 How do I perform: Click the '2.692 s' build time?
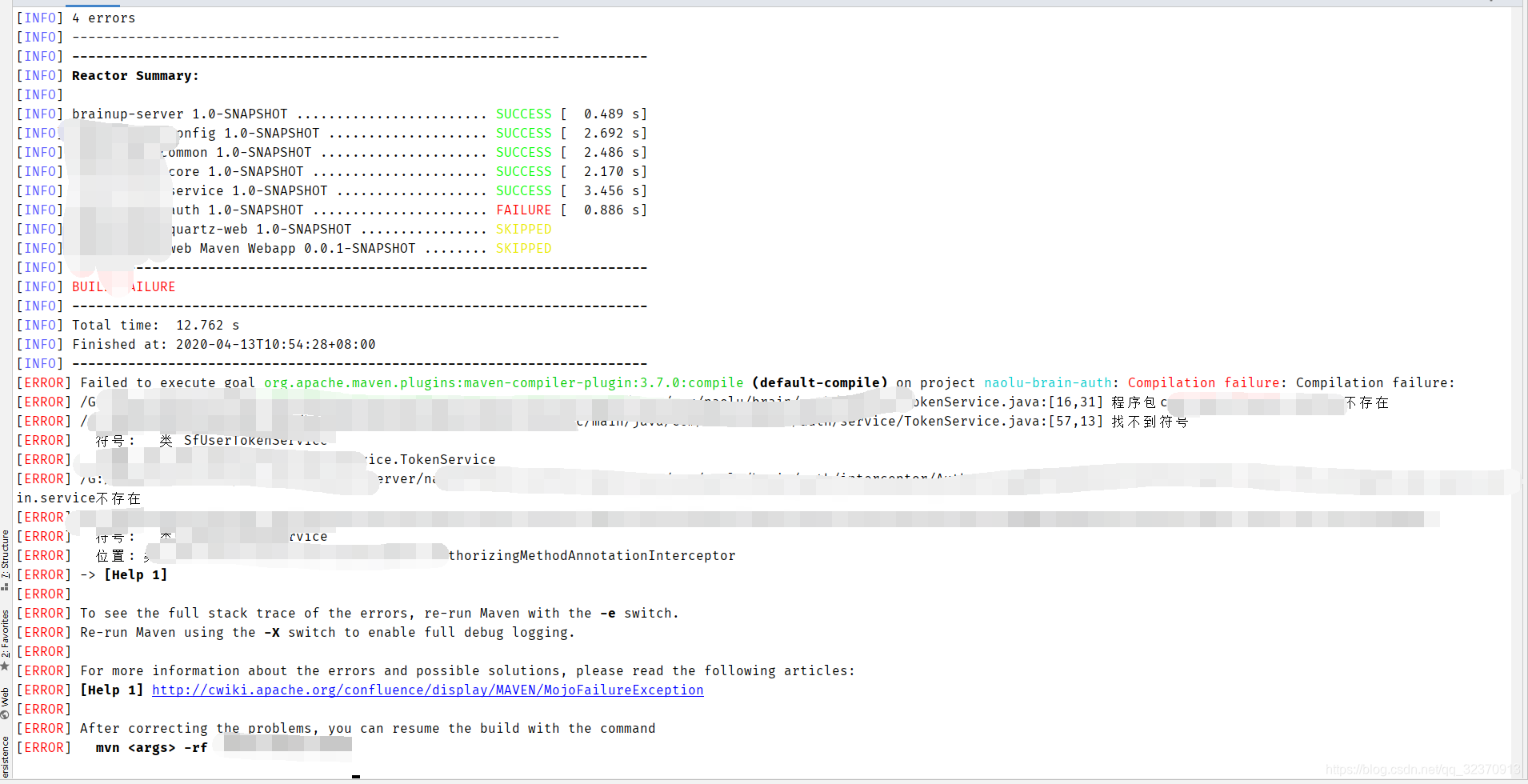(612, 133)
